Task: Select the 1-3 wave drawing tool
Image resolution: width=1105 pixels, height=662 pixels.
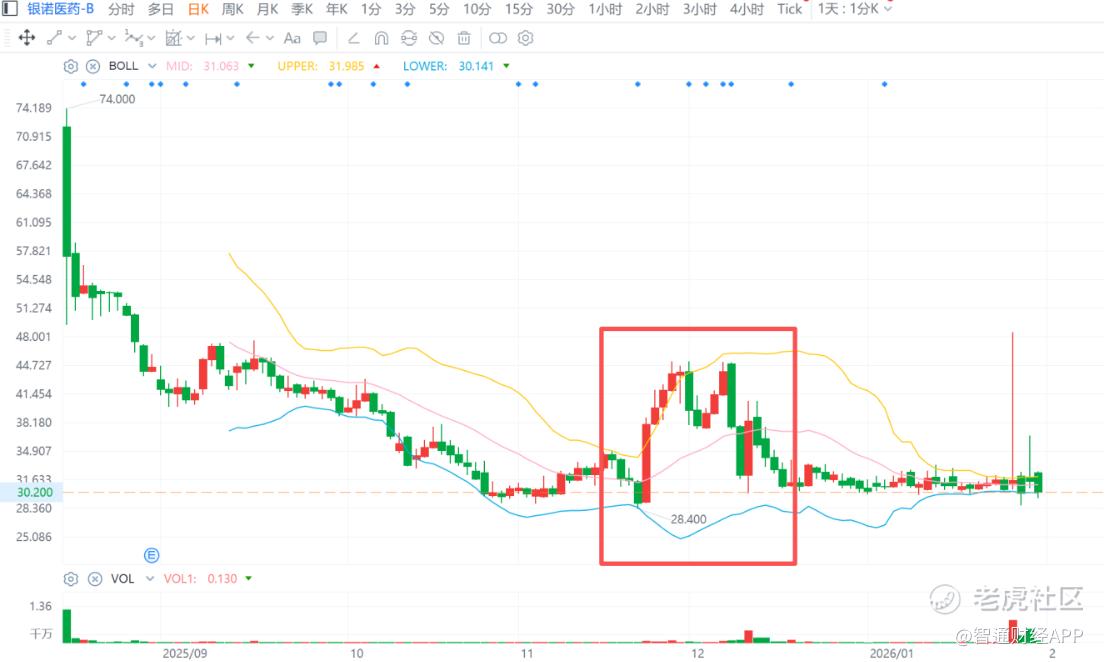Action: tap(133, 38)
